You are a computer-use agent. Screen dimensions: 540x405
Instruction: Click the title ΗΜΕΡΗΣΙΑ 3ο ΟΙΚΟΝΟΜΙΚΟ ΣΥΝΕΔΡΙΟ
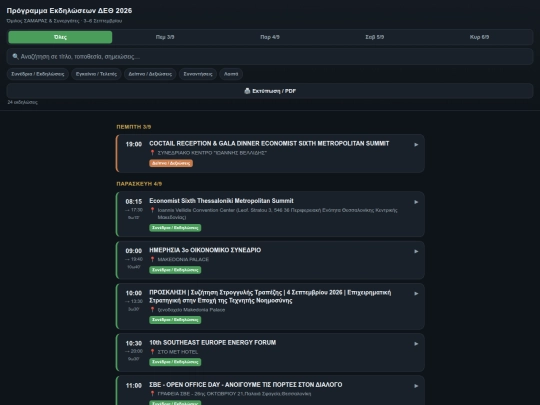(x=205, y=250)
